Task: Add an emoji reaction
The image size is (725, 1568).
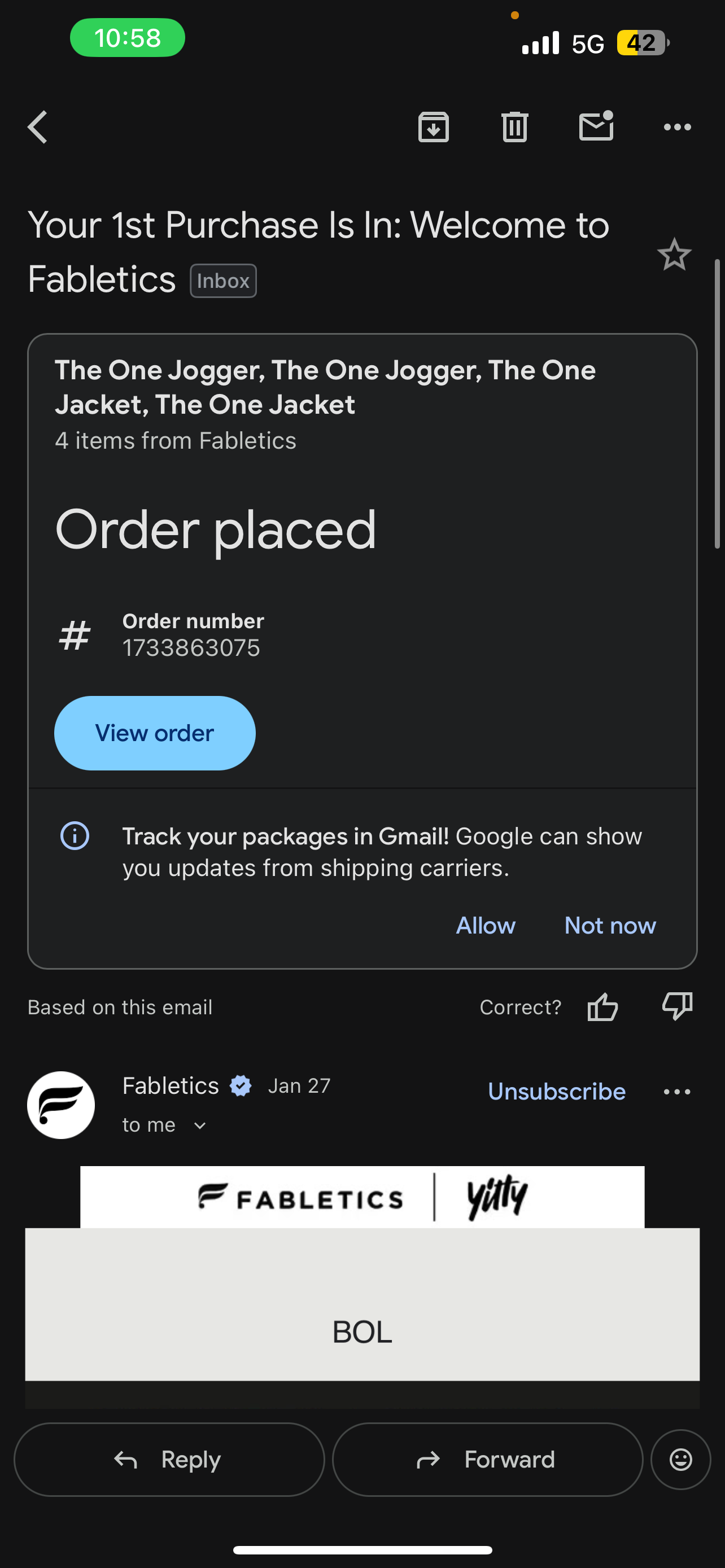Action: click(680, 1459)
